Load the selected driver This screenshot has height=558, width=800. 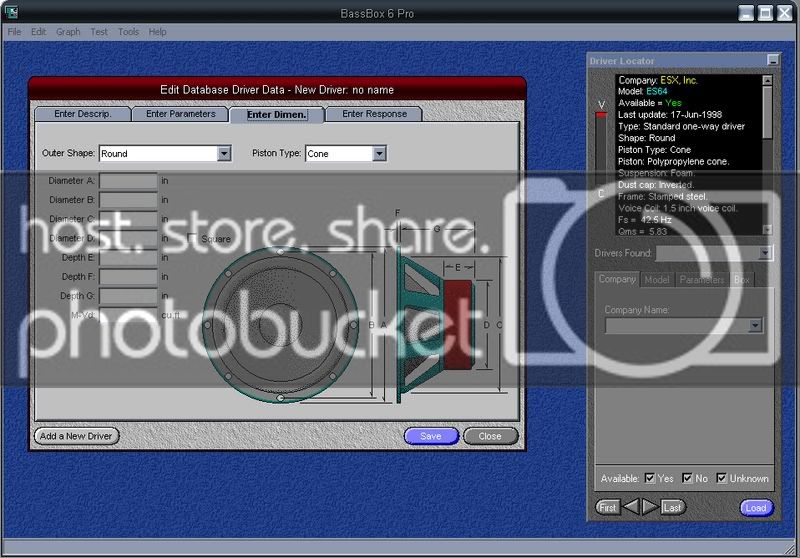click(756, 508)
